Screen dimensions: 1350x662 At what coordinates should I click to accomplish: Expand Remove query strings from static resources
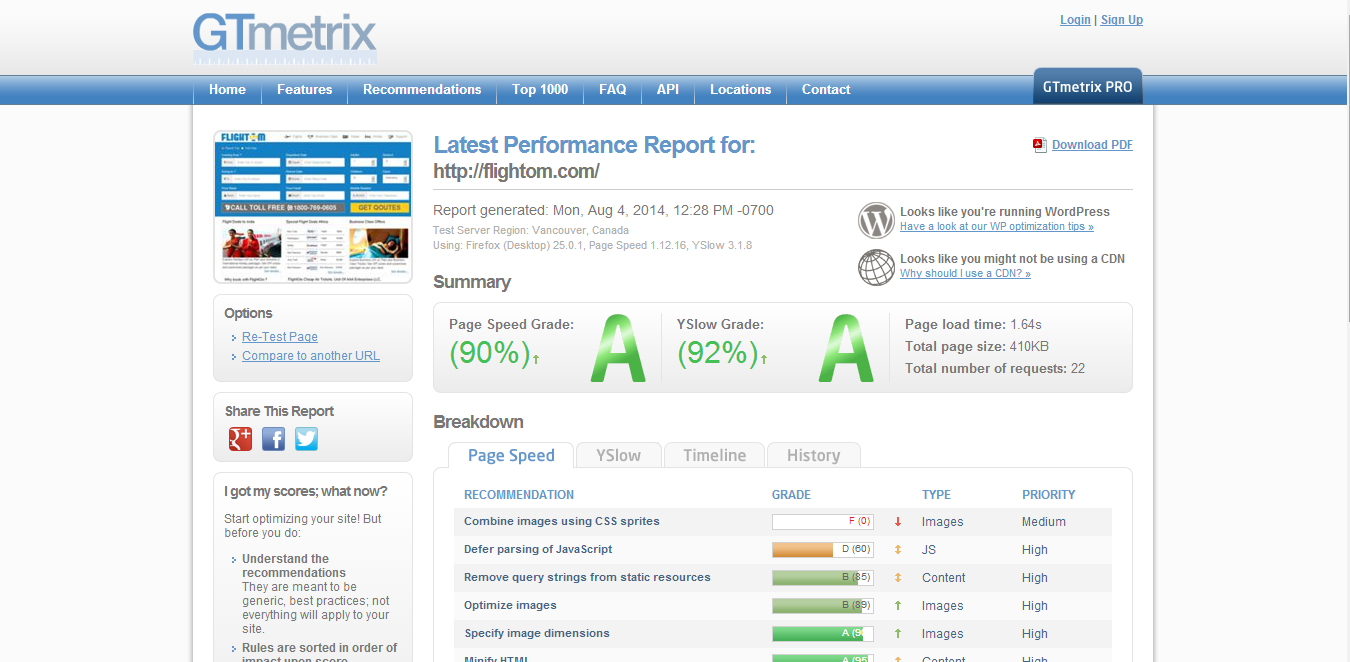coord(587,577)
